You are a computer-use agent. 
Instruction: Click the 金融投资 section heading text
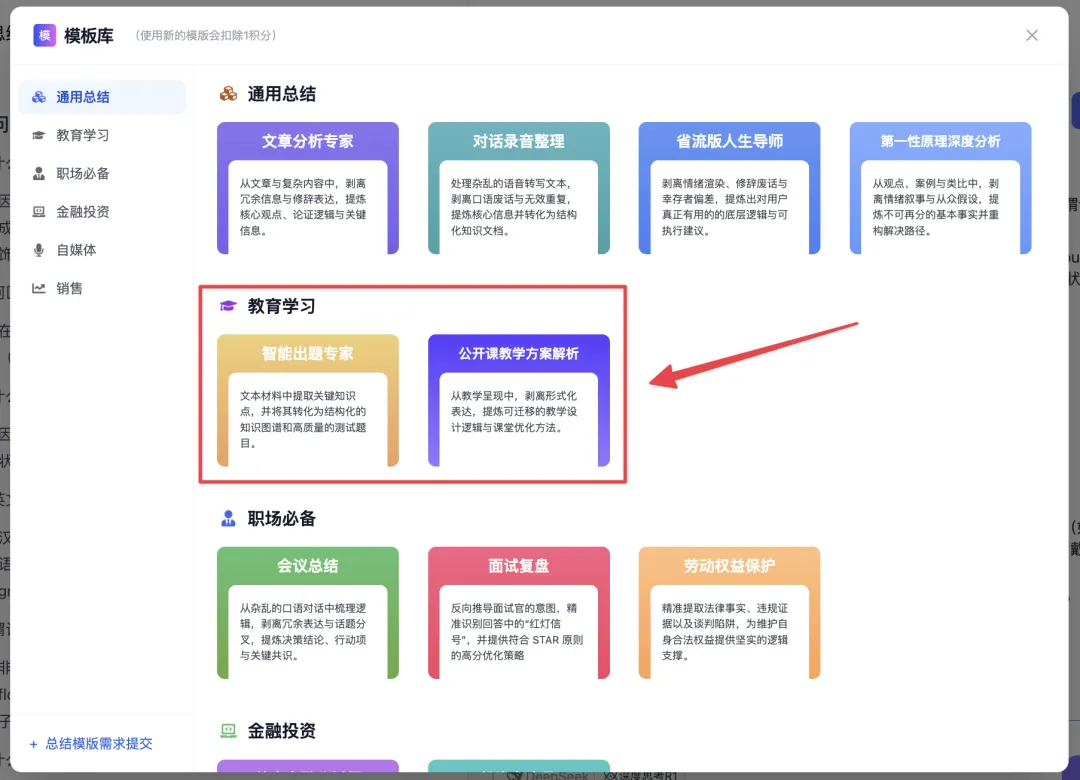click(282, 730)
